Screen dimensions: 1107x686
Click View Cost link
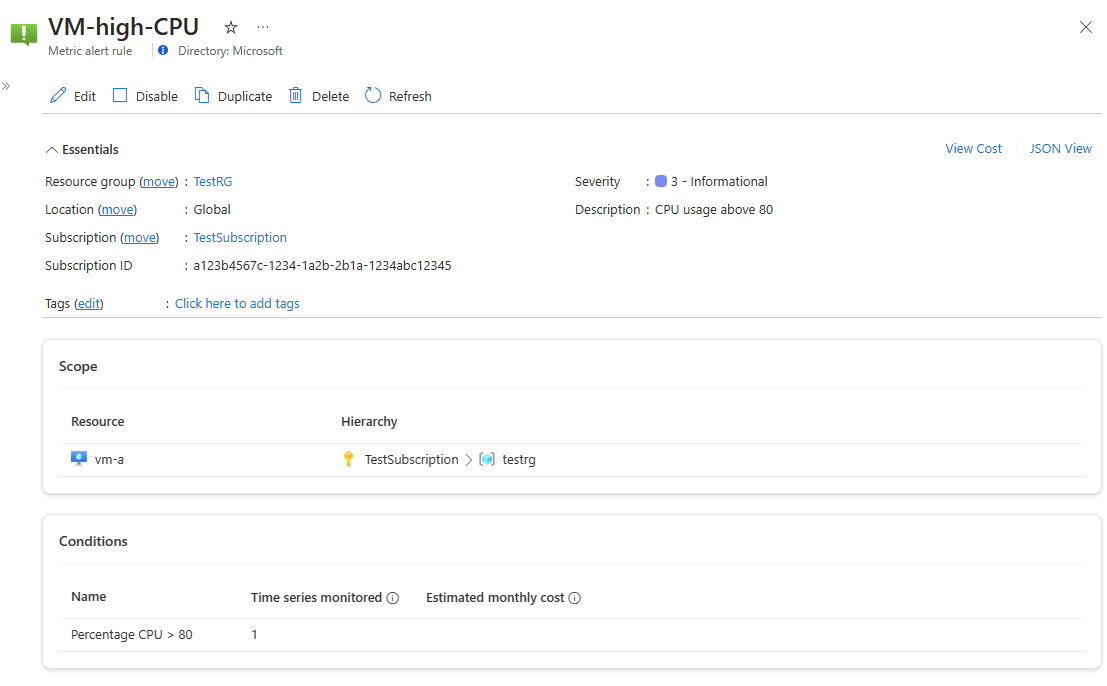click(x=973, y=149)
